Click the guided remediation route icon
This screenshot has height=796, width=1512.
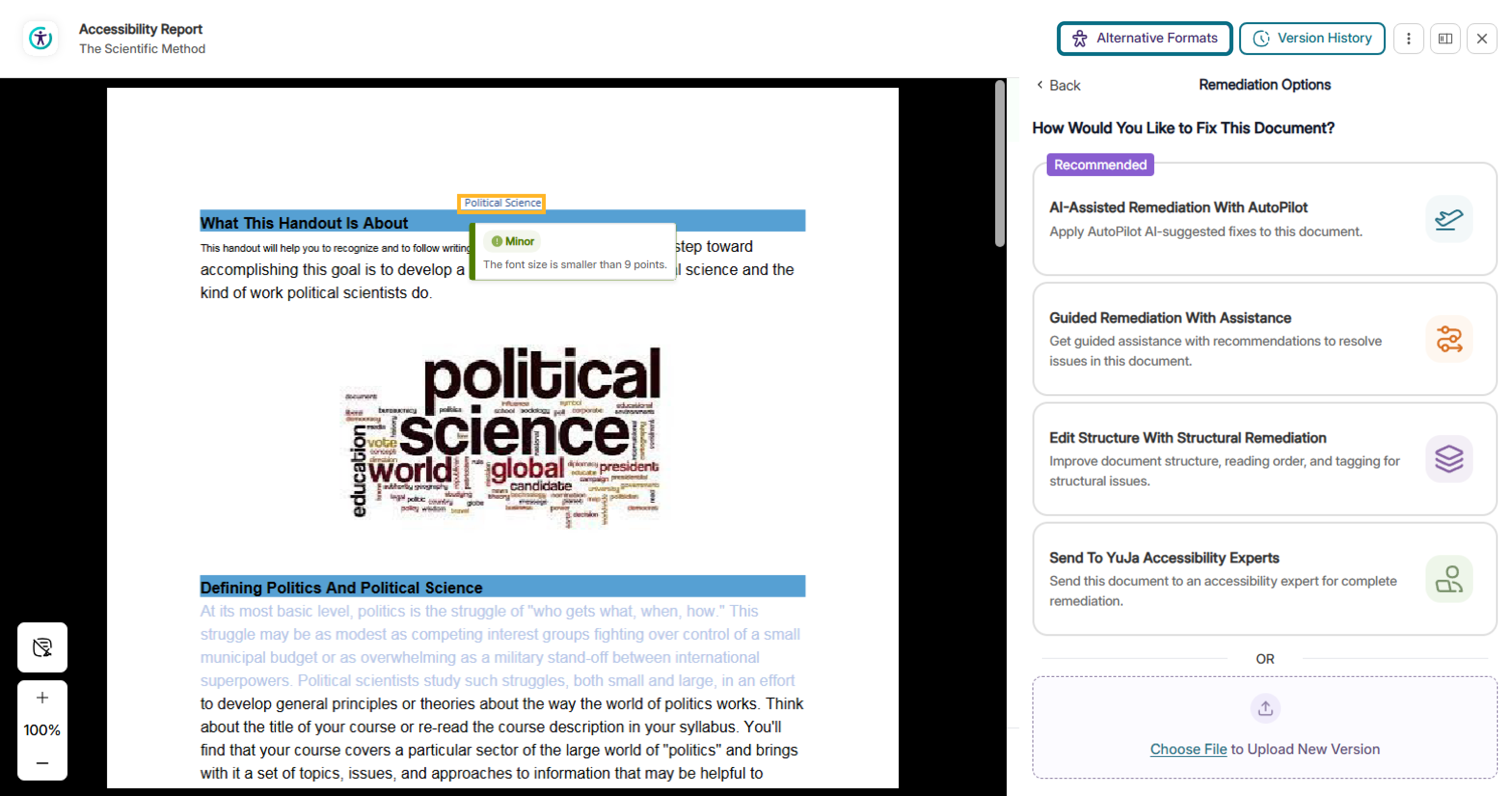coord(1449,339)
